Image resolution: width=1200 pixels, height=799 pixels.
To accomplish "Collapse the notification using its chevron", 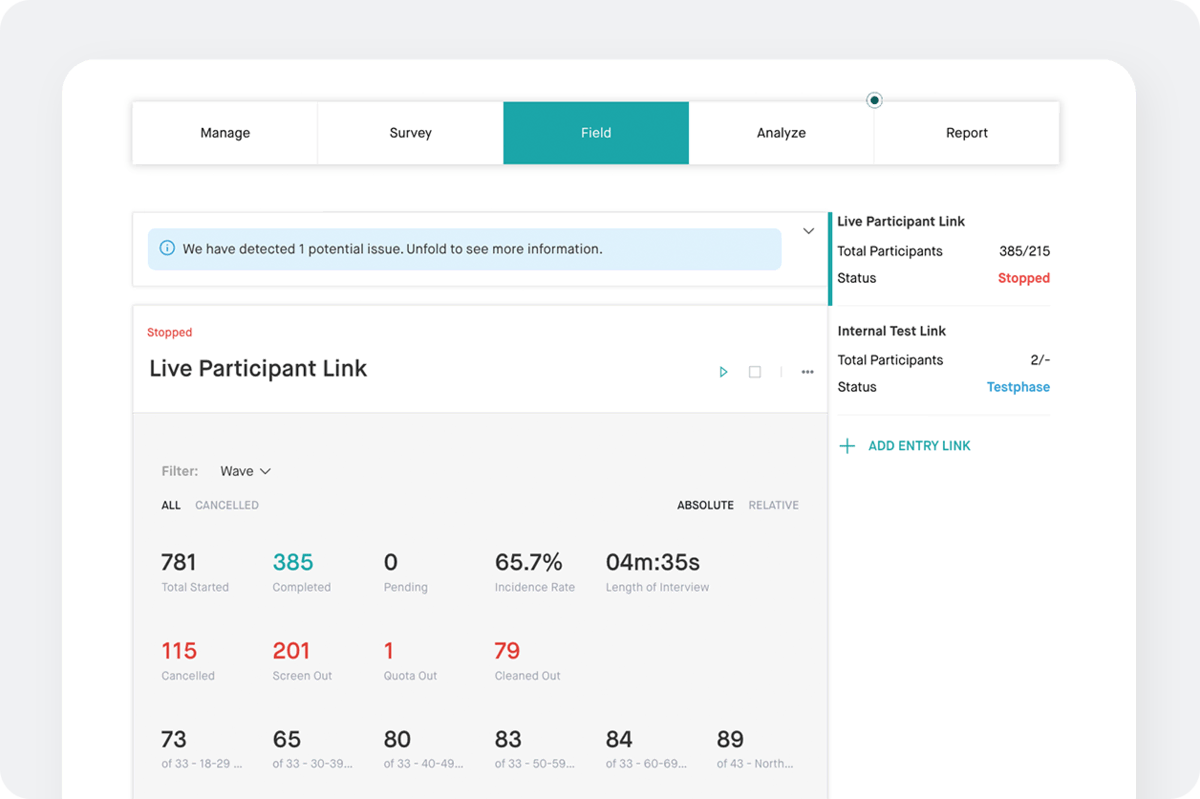I will click(808, 230).
